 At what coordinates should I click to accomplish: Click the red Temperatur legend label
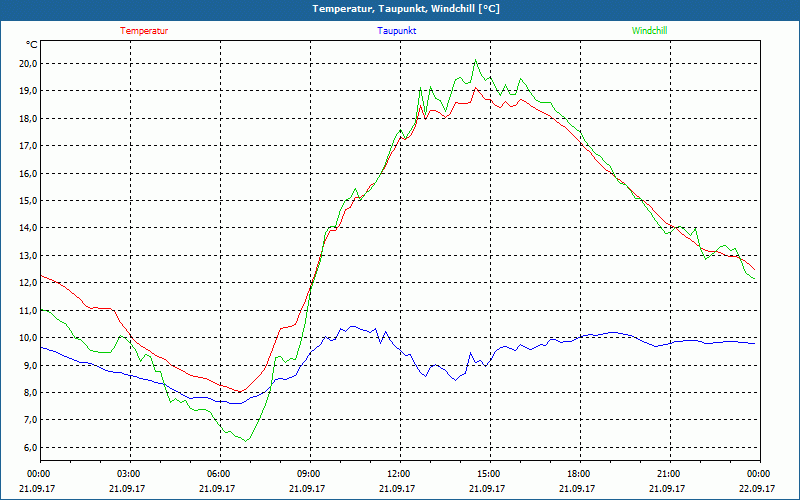144,31
